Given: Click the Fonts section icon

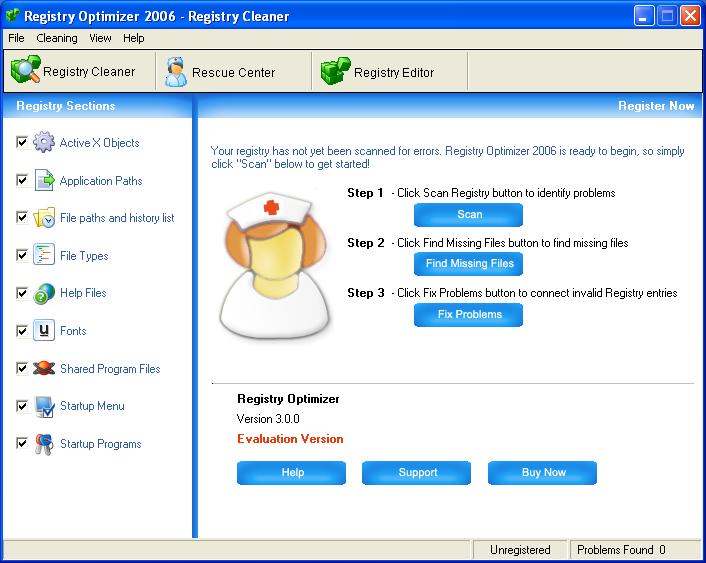Looking at the screenshot, I should [x=44, y=331].
